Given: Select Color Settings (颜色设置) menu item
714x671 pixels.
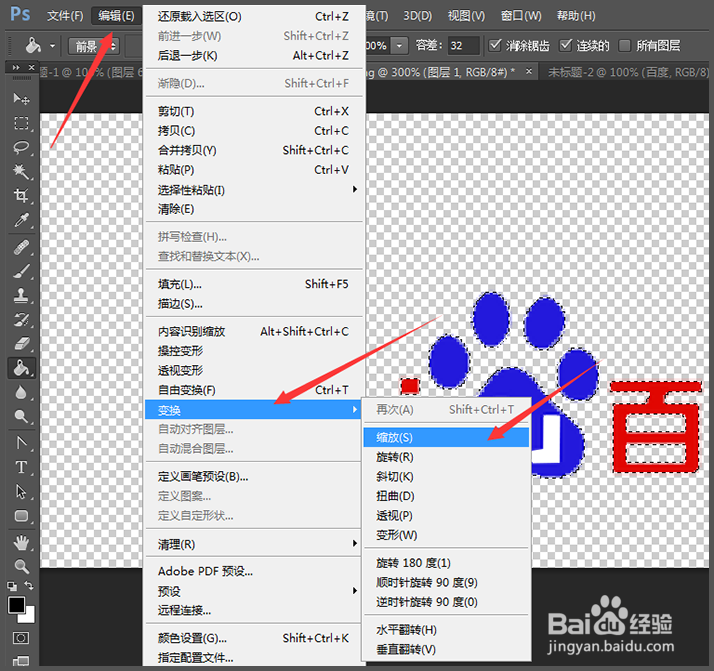Looking at the screenshot, I should (254, 638).
